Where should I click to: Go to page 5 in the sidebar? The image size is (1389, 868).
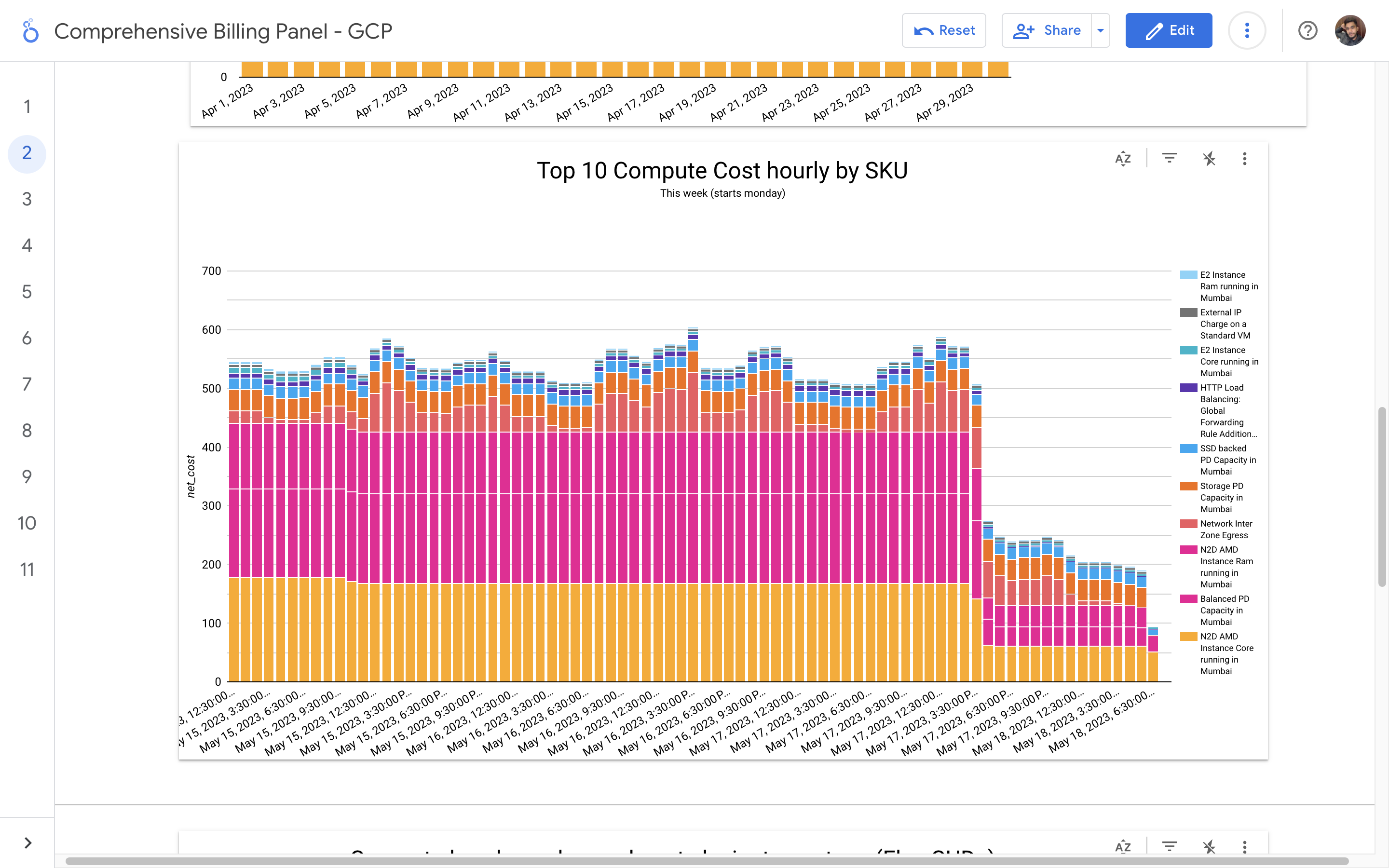coord(27,292)
